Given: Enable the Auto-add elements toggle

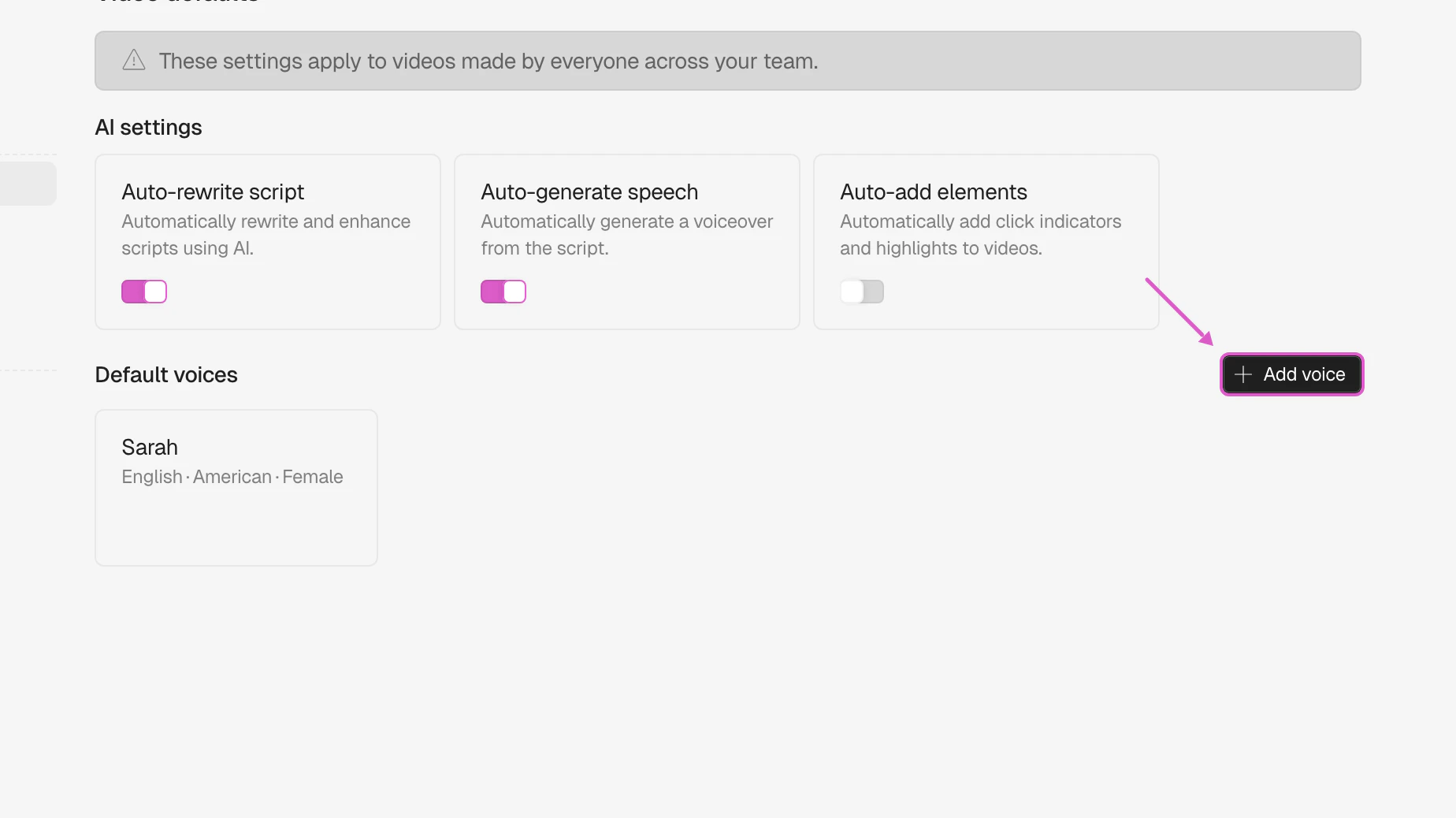Looking at the screenshot, I should coord(862,292).
